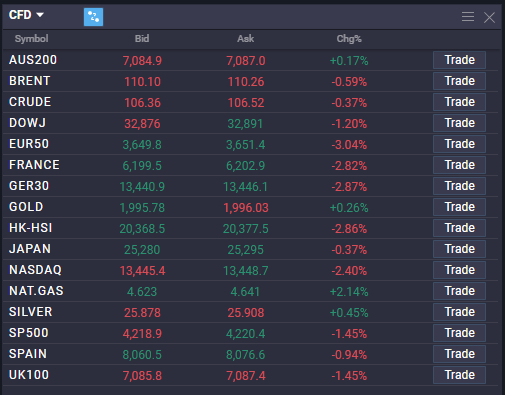Click DOWJ bid price 32,876
505x395 pixels.
point(142,124)
